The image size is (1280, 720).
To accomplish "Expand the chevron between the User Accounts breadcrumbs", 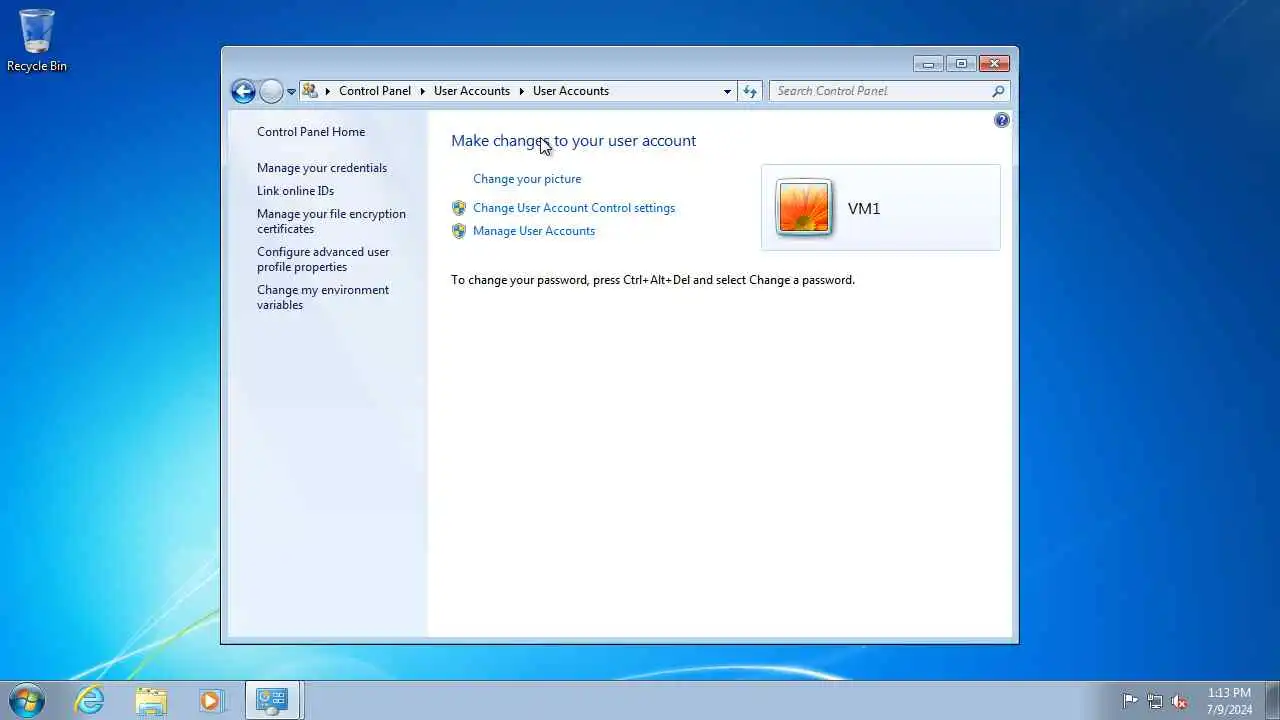I will point(521,91).
